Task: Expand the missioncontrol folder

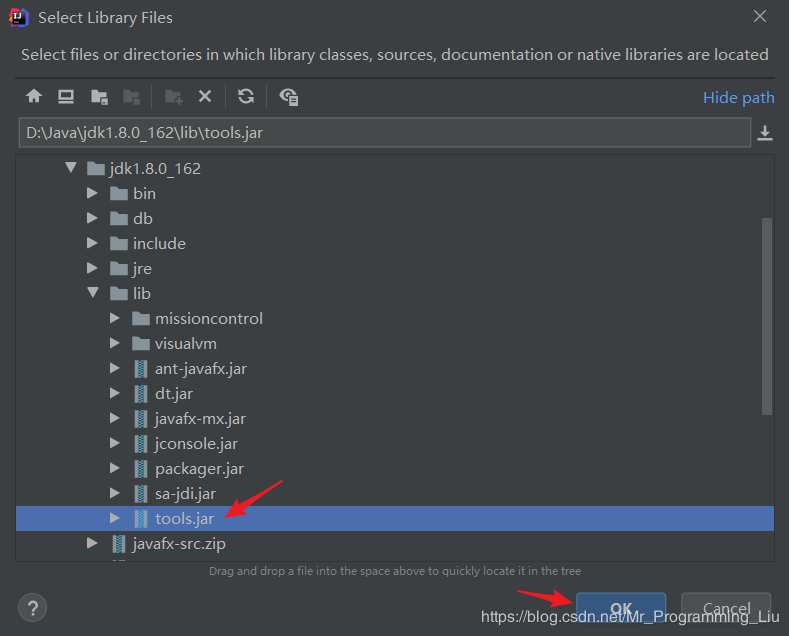Action: 115,318
